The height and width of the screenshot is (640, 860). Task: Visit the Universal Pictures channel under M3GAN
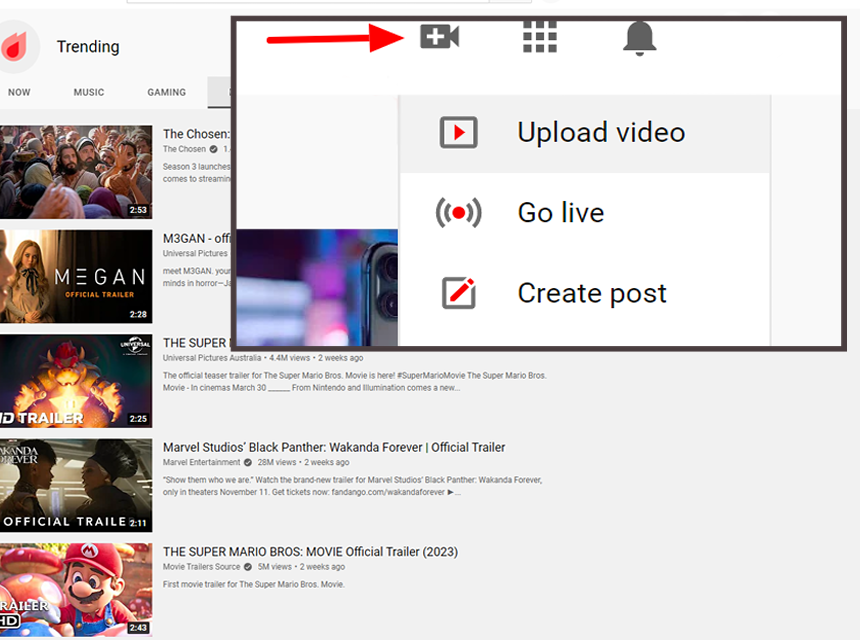coord(195,253)
